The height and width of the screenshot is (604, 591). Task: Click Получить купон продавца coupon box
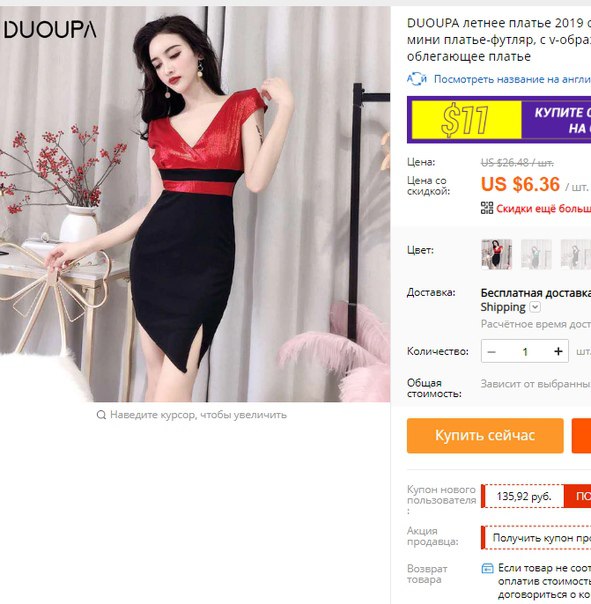click(536, 537)
